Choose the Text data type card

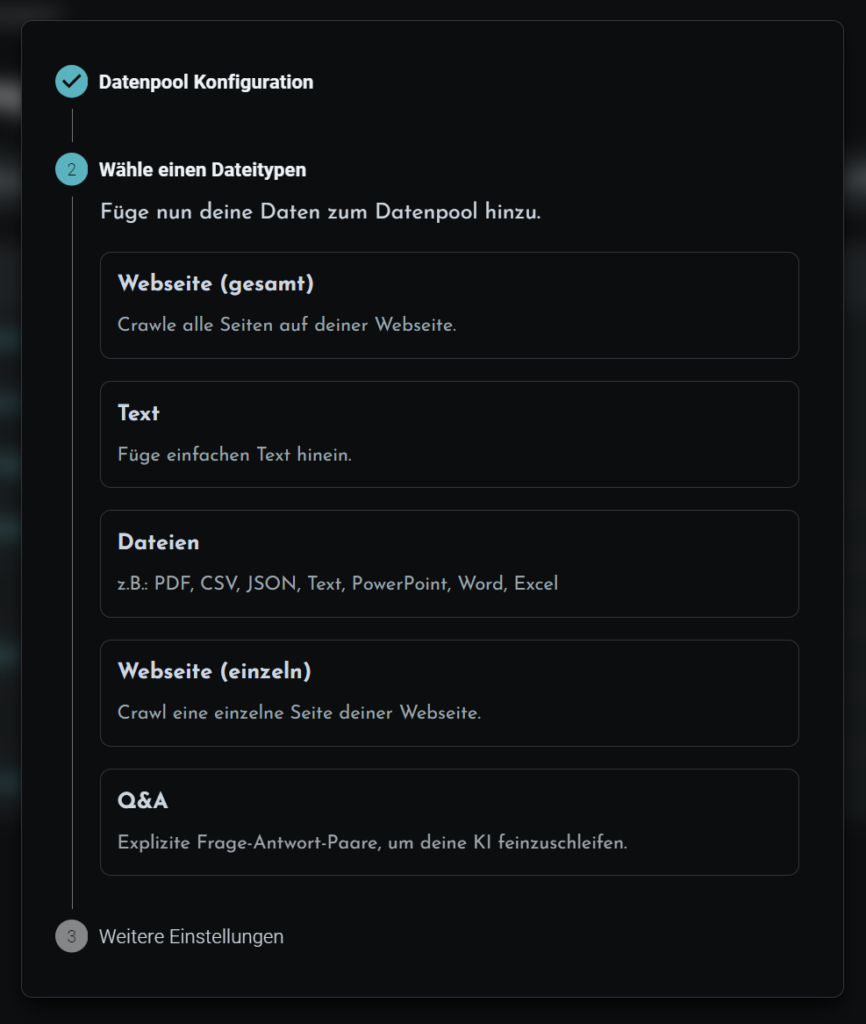(x=449, y=434)
